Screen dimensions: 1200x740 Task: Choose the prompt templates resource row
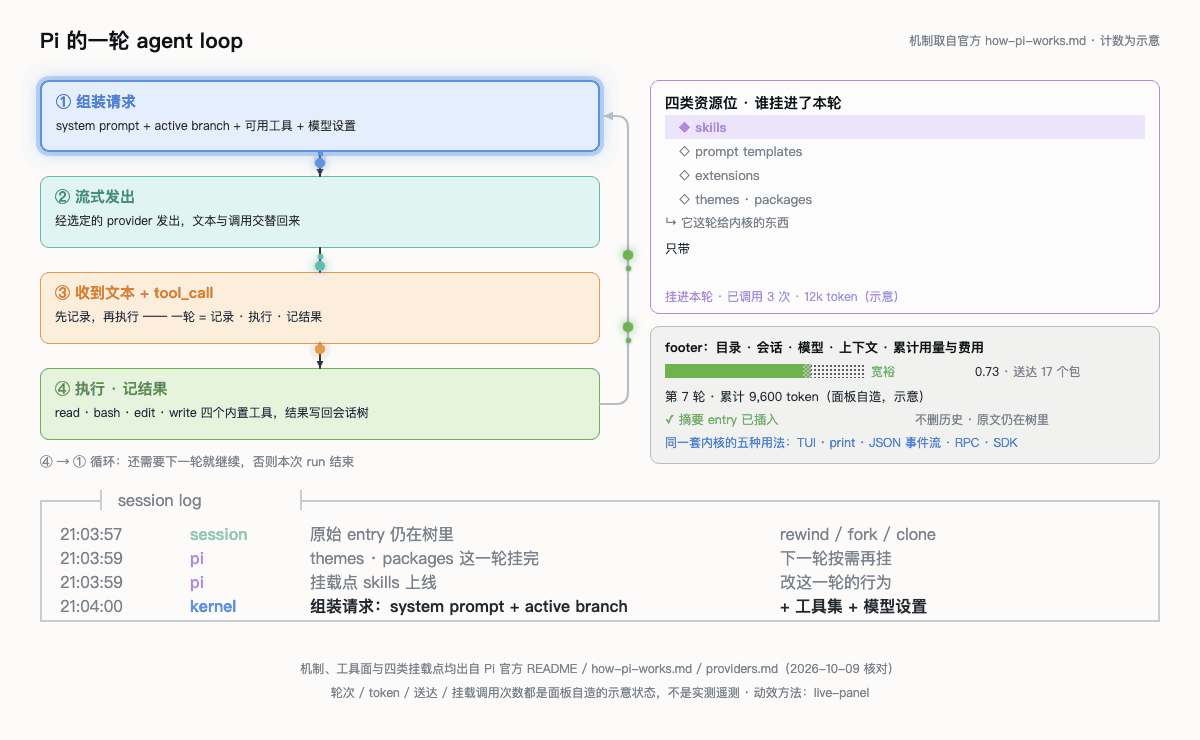click(x=905, y=152)
